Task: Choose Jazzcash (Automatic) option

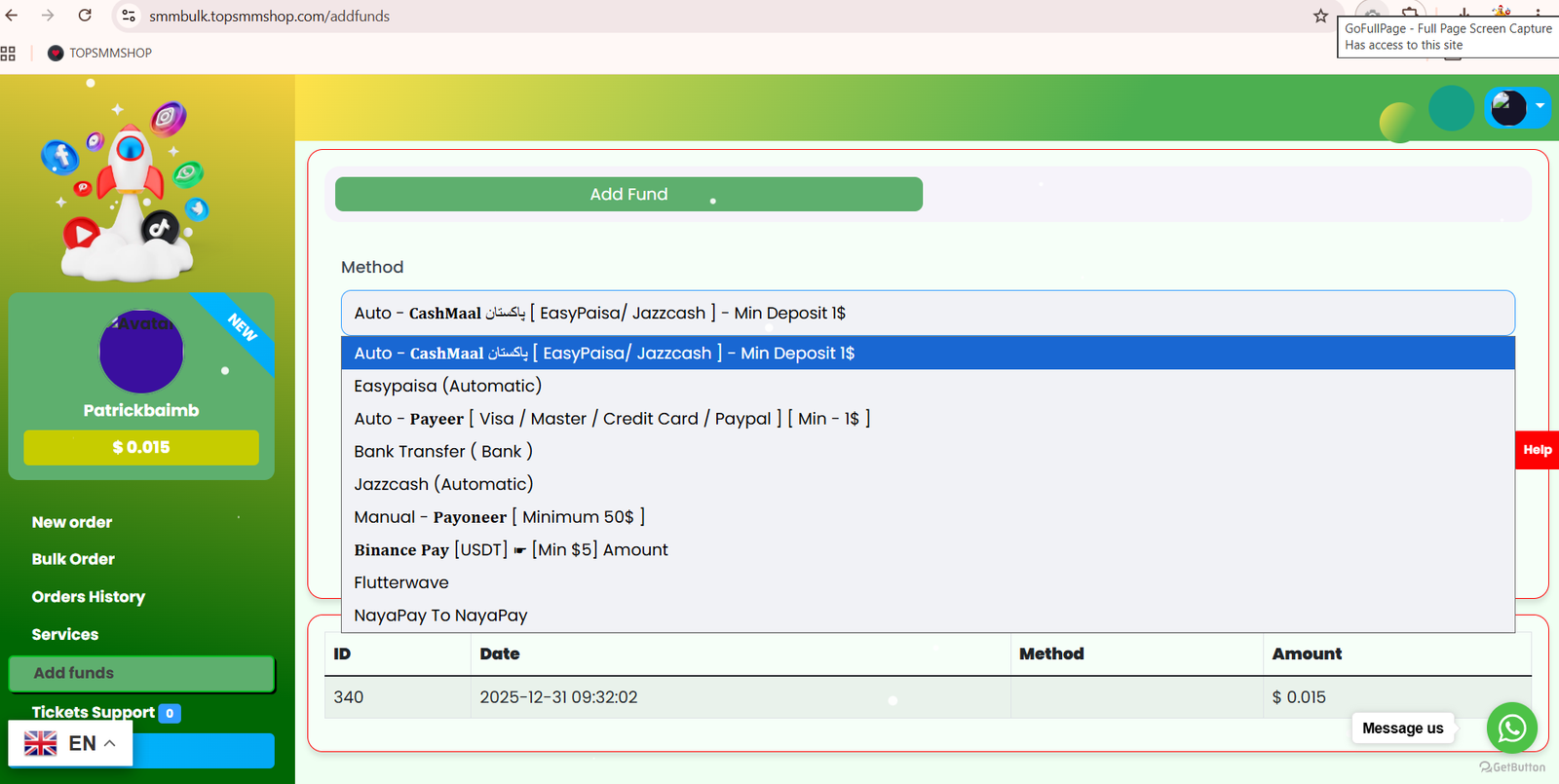Action: tap(928, 484)
